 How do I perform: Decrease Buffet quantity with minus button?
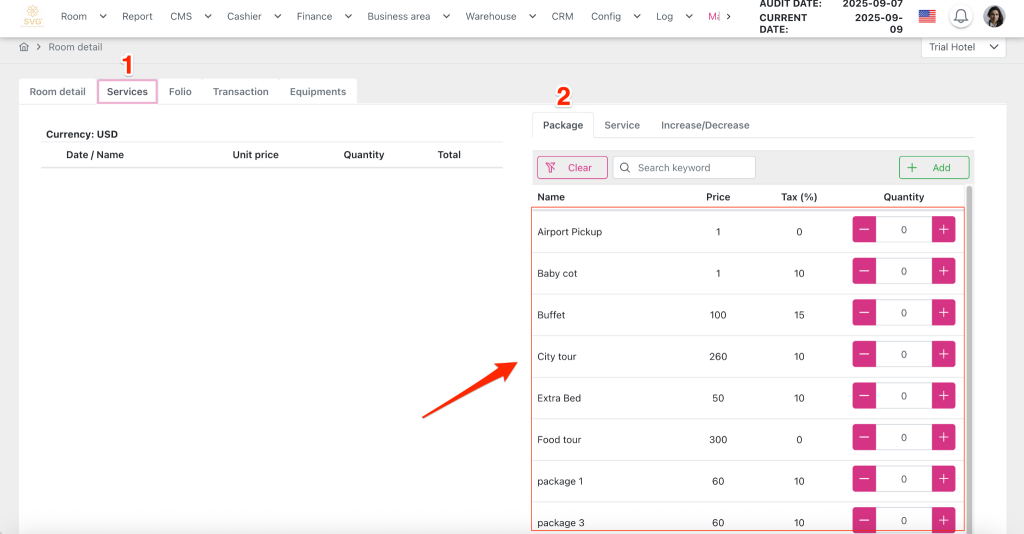tap(864, 313)
